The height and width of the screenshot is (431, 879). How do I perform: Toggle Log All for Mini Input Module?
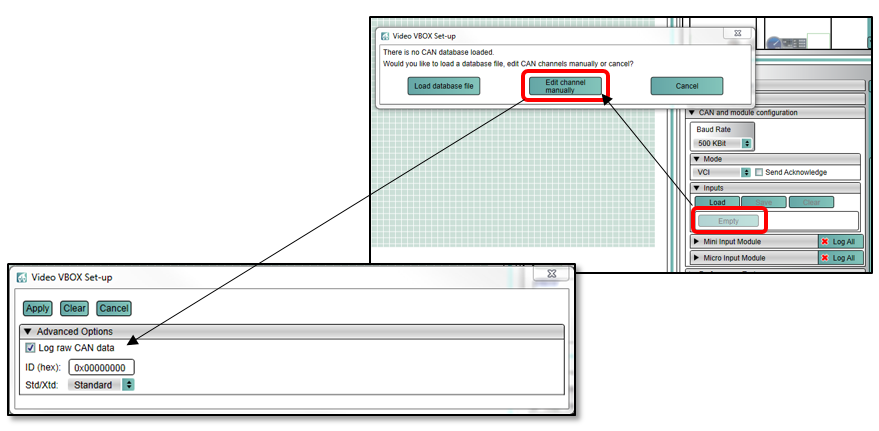(x=841, y=242)
